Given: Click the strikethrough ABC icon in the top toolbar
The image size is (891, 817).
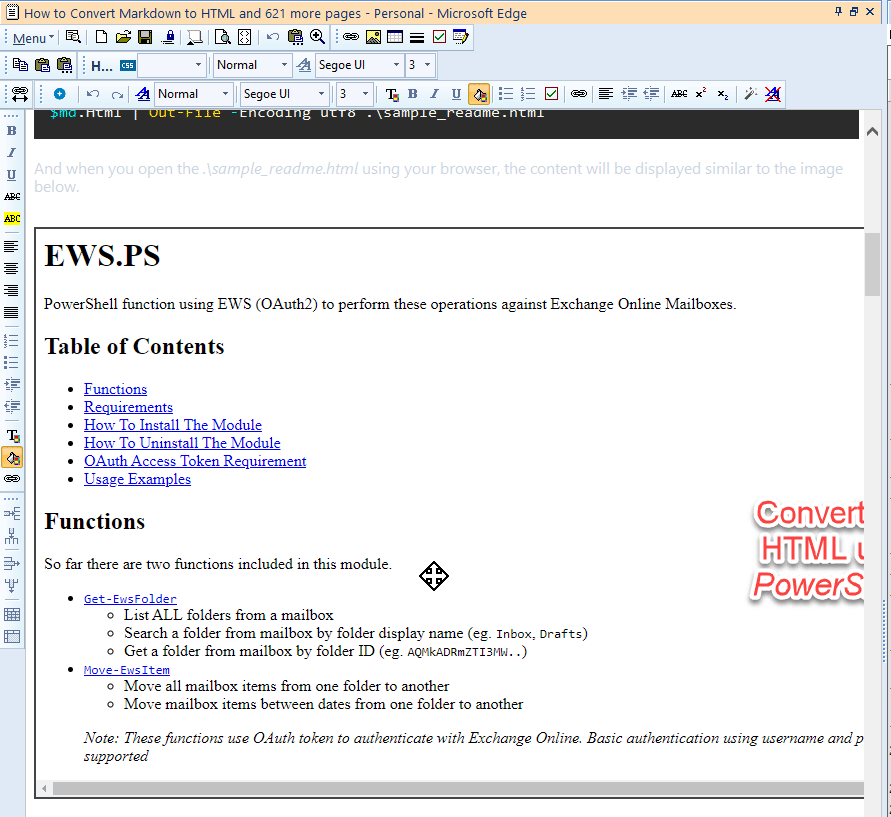Looking at the screenshot, I should pos(679,94).
